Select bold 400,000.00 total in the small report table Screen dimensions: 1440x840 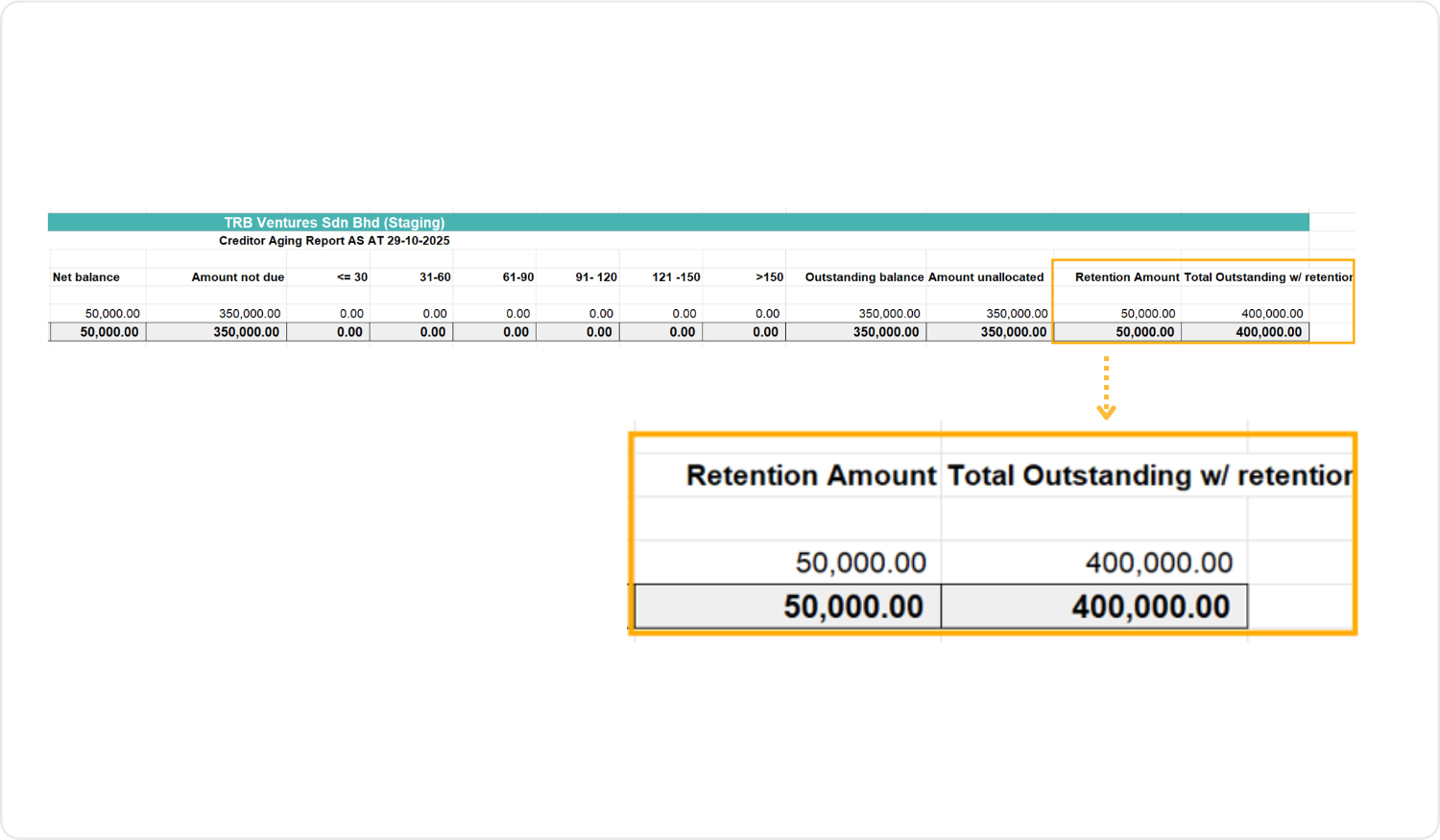click(x=1269, y=332)
